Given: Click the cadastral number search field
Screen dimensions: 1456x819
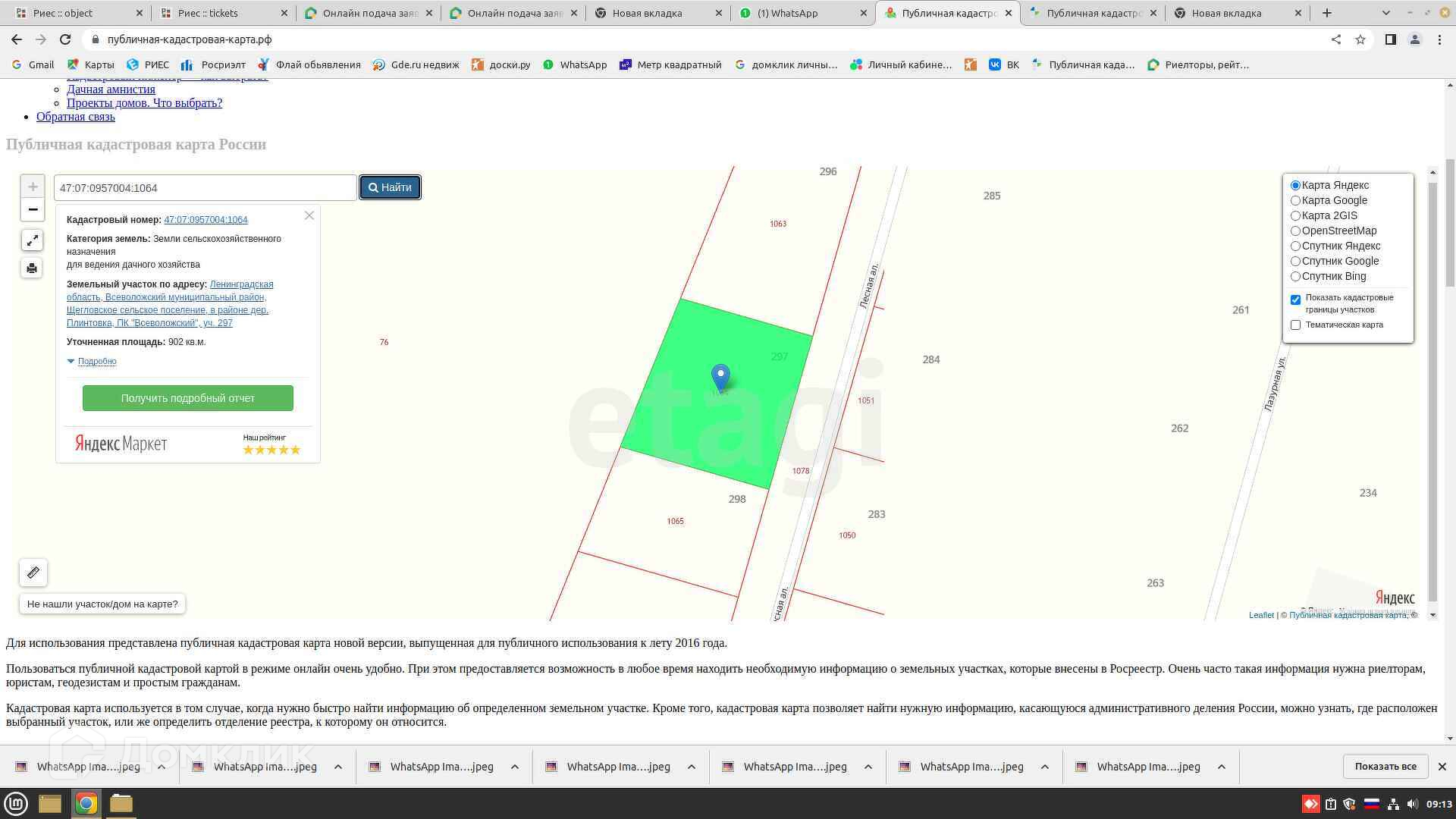Looking at the screenshot, I should click(x=205, y=188).
